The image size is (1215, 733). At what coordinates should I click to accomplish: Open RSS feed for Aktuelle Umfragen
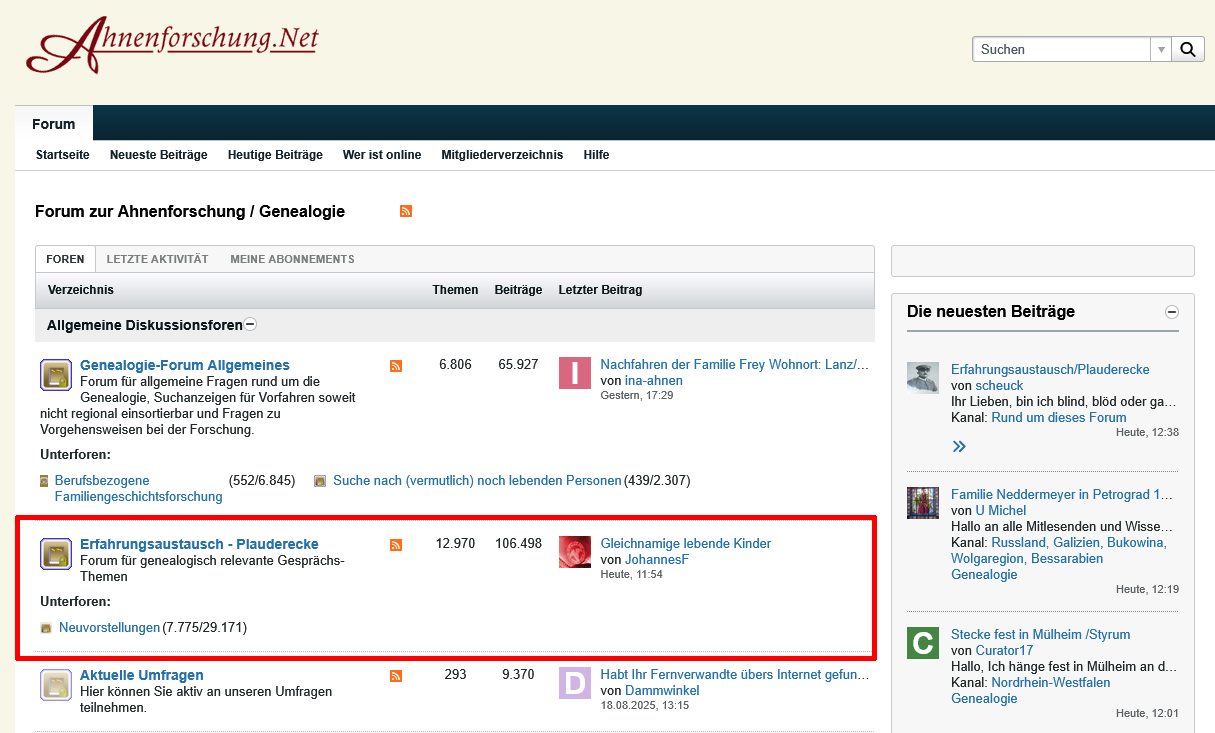point(396,676)
